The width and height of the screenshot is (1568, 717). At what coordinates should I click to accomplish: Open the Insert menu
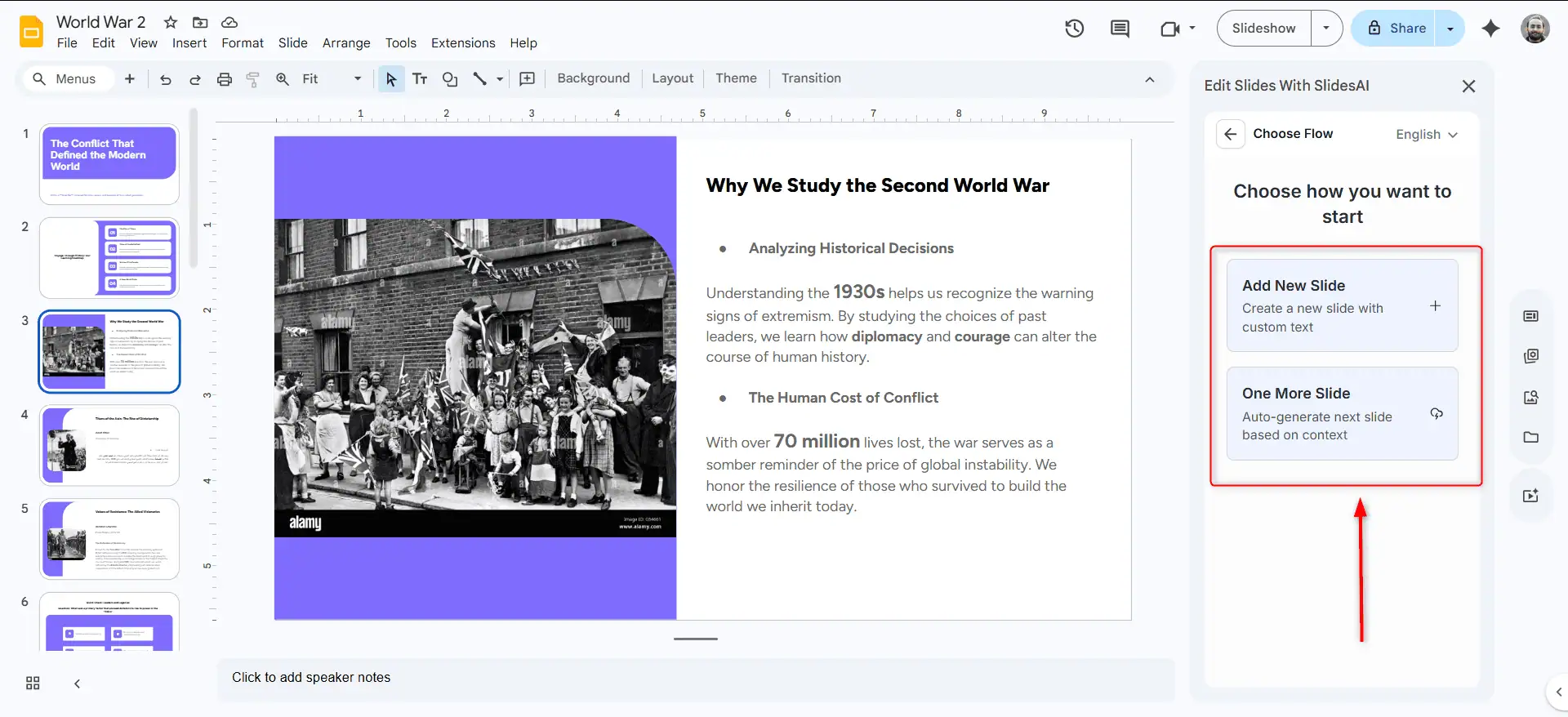189,43
